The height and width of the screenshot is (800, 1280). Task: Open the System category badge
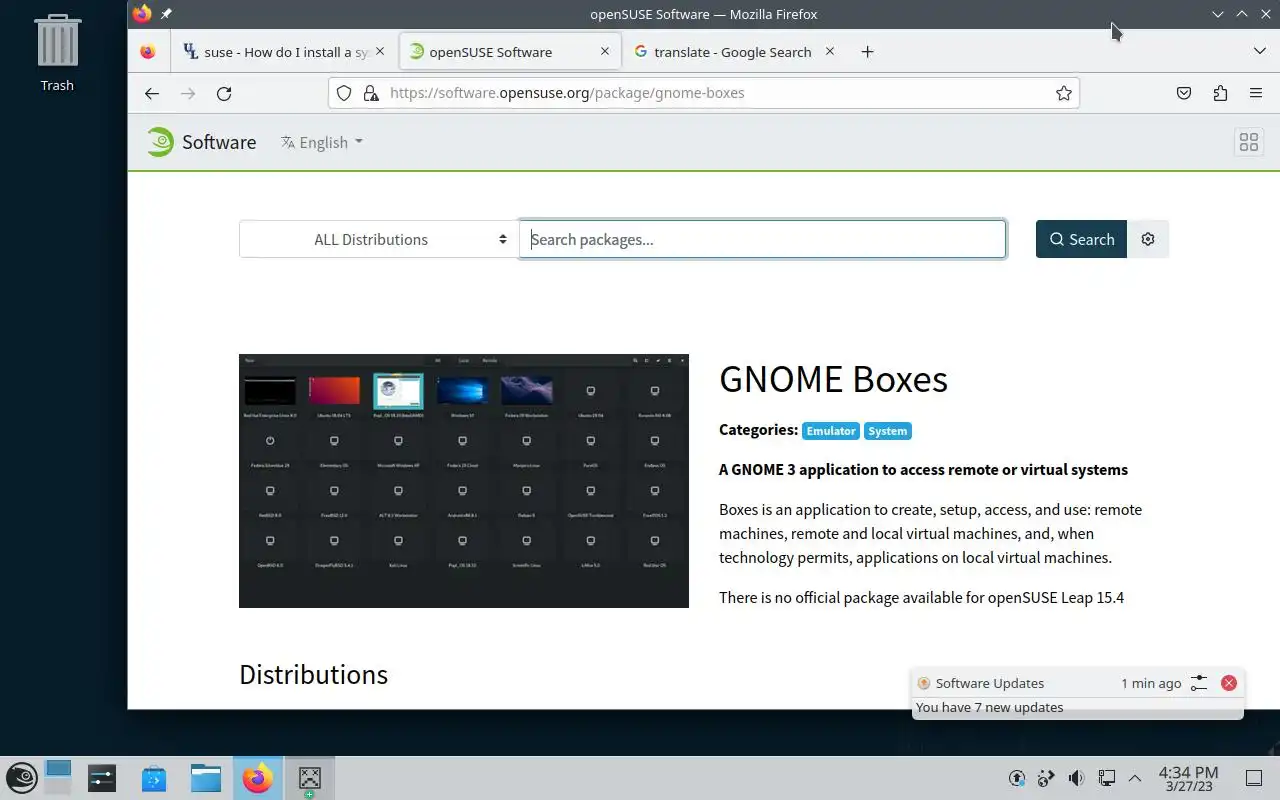click(887, 431)
